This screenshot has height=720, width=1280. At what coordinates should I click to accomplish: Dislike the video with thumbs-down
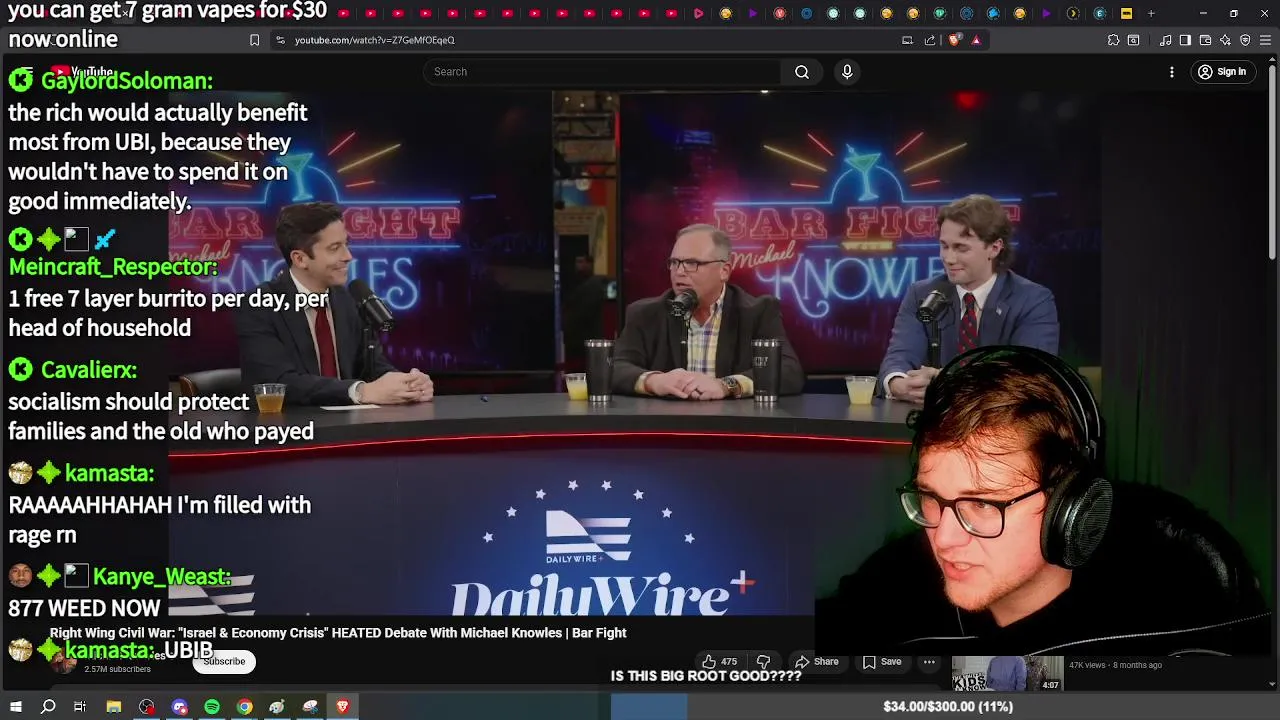(763, 662)
